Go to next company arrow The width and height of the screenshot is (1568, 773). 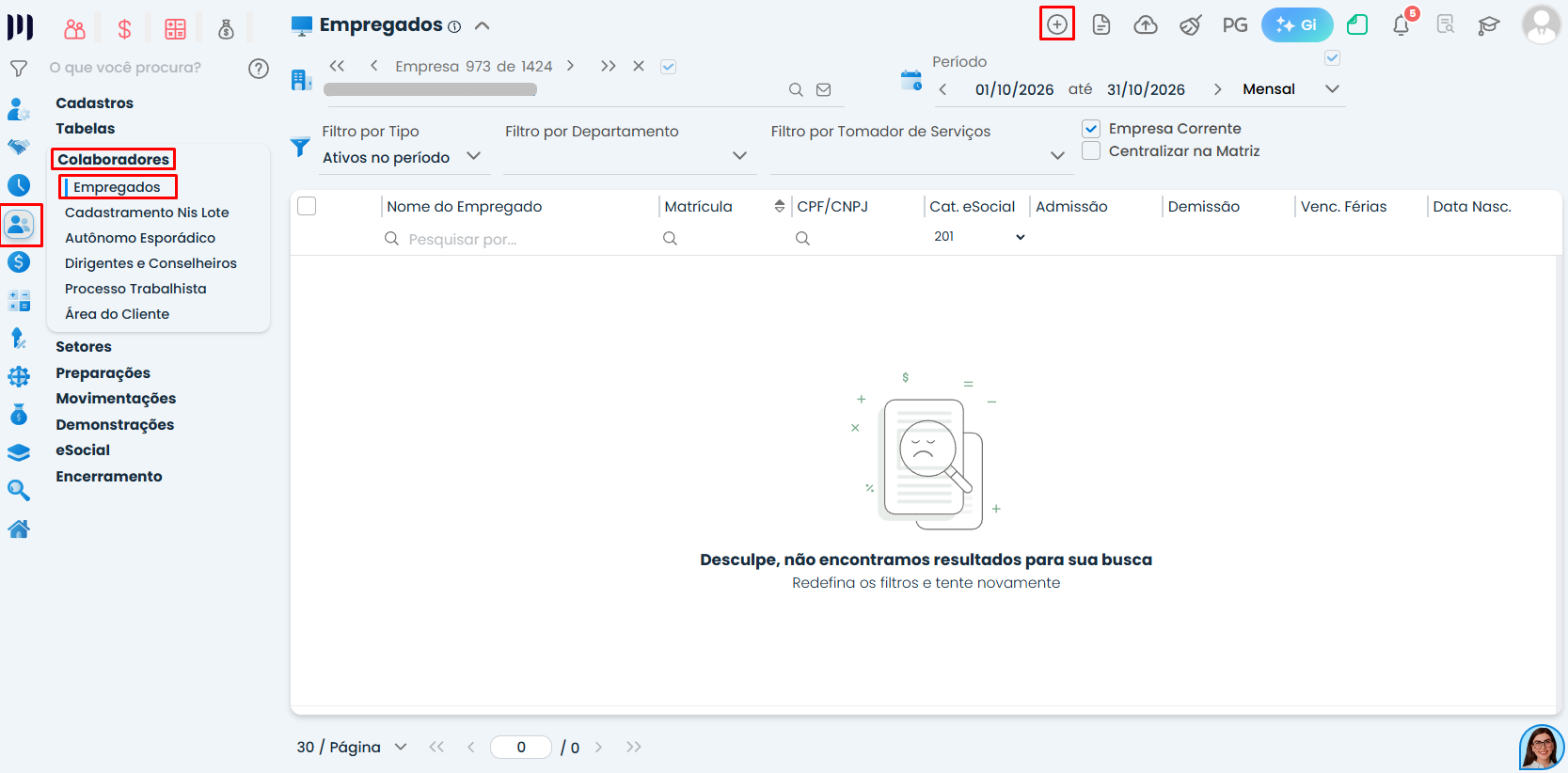pyautogui.click(x=570, y=66)
